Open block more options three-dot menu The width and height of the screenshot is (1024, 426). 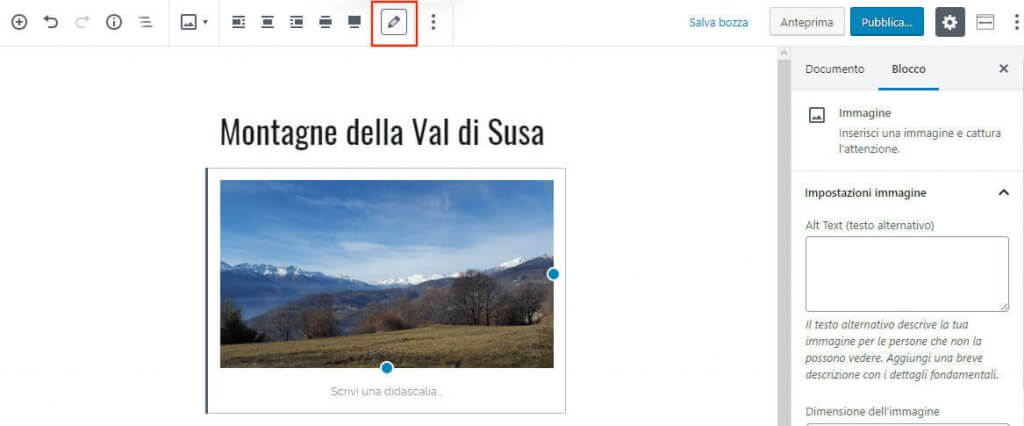tap(433, 22)
